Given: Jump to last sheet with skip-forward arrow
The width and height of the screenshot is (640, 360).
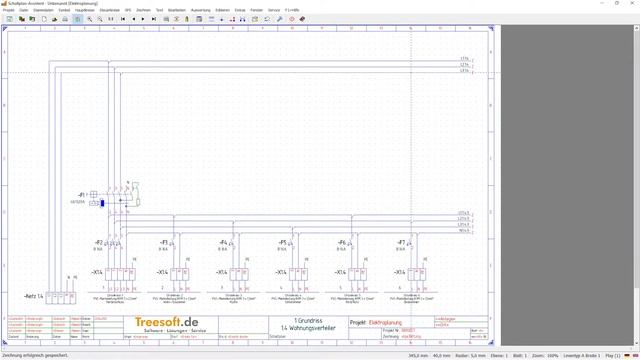Looking at the screenshot, I should [x=153, y=19].
